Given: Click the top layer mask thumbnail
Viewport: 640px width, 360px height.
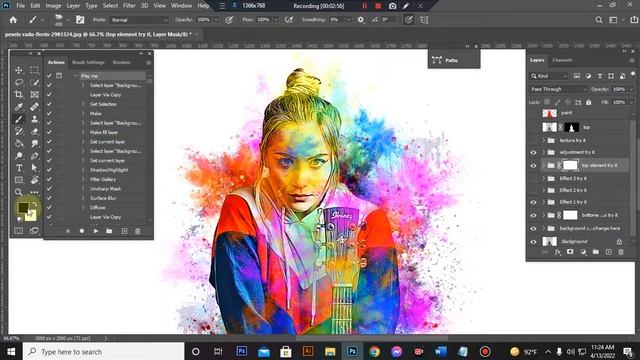Looking at the screenshot, I should click(x=571, y=127).
